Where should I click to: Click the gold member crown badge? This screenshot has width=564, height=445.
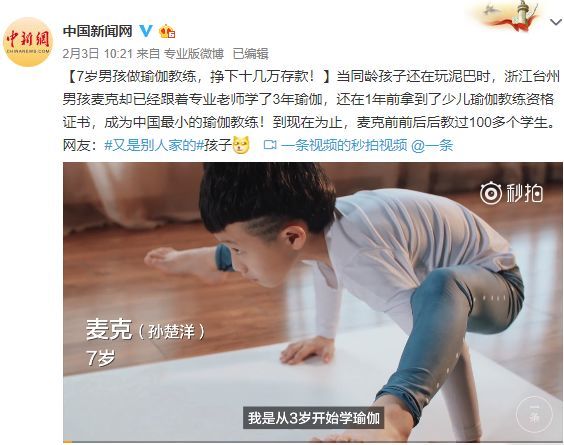pyautogui.click(x=167, y=31)
